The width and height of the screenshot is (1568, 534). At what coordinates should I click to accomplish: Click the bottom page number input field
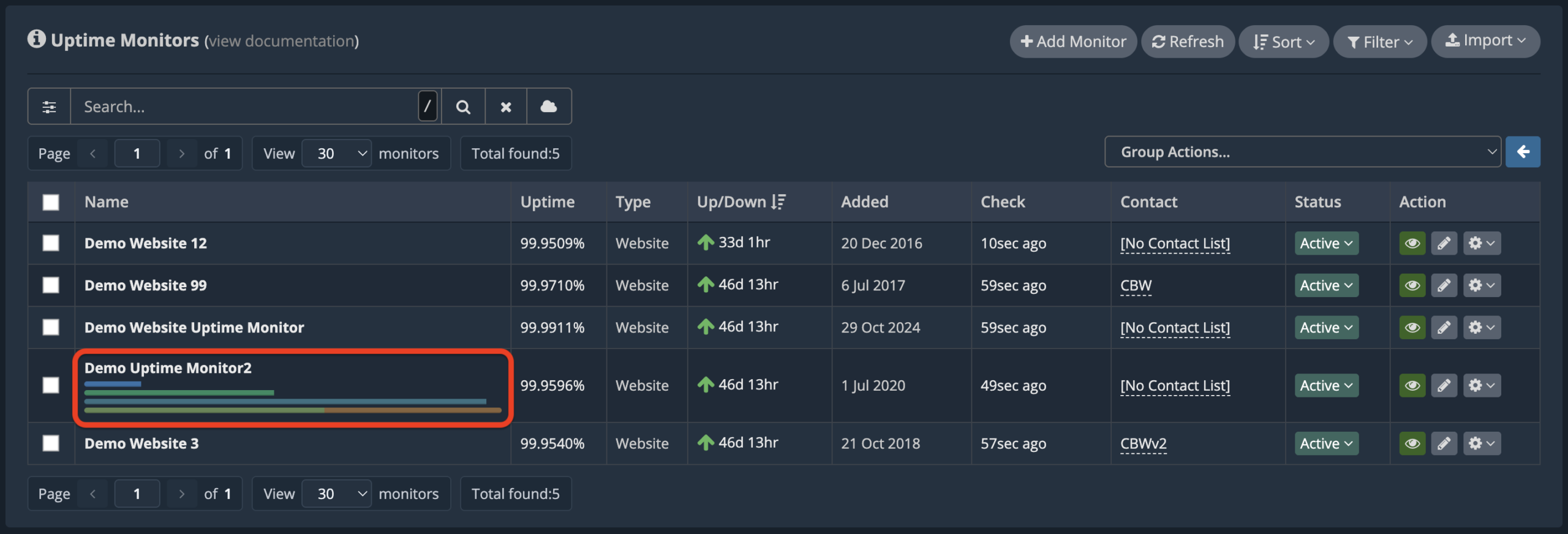pyautogui.click(x=137, y=494)
